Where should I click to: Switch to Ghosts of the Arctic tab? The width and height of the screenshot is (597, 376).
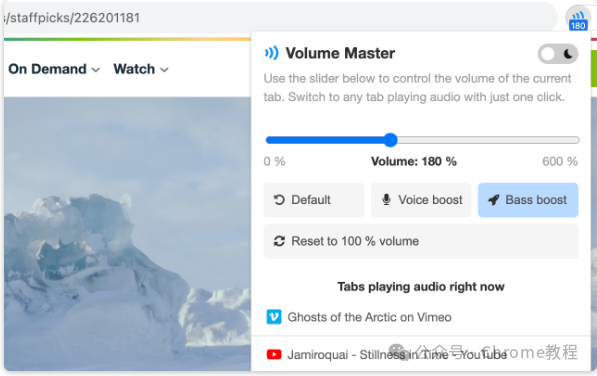421,317
